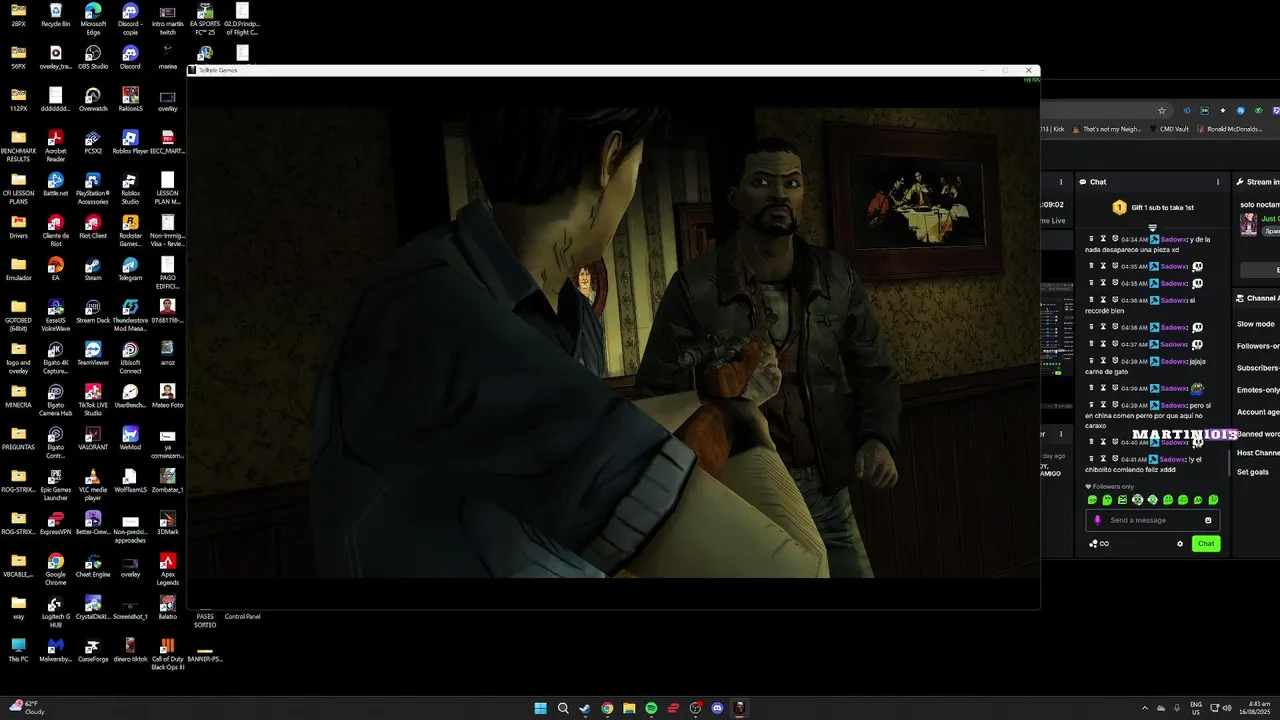Open chat settings gear icon
1280x720 pixels.
[x=1180, y=544]
